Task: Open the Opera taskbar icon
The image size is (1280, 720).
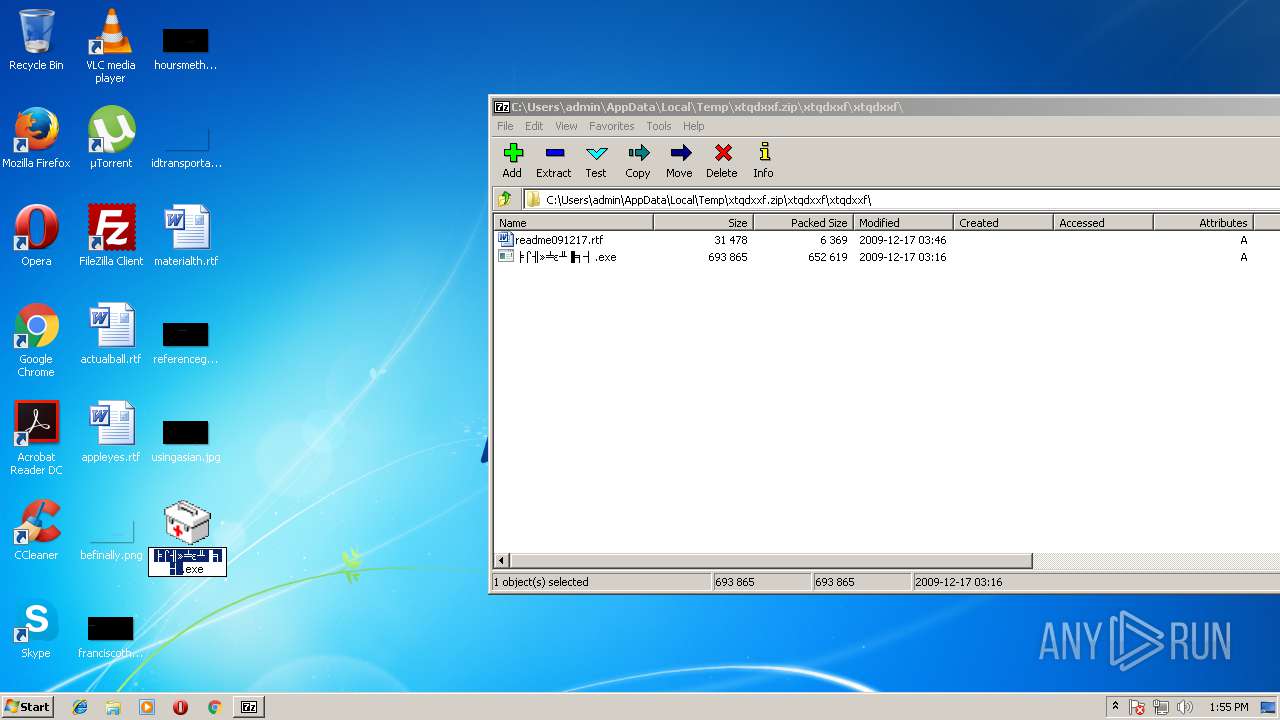Action: [180, 707]
